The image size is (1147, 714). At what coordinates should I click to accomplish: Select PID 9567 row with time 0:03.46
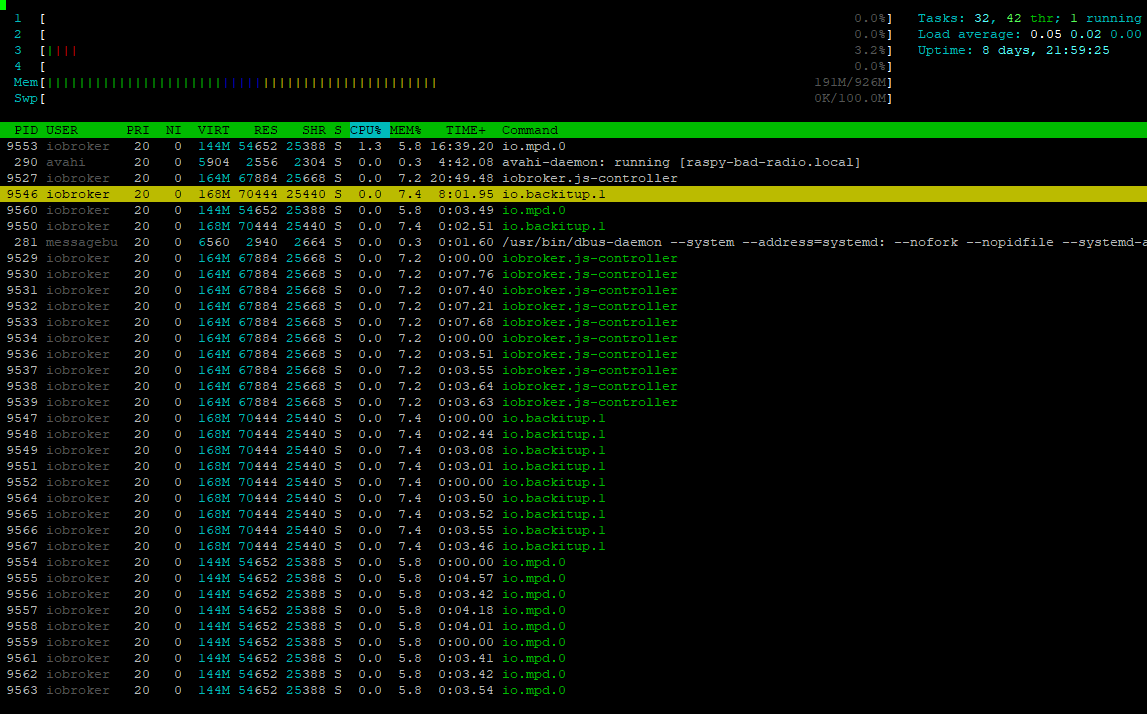(x=574, y=546)
